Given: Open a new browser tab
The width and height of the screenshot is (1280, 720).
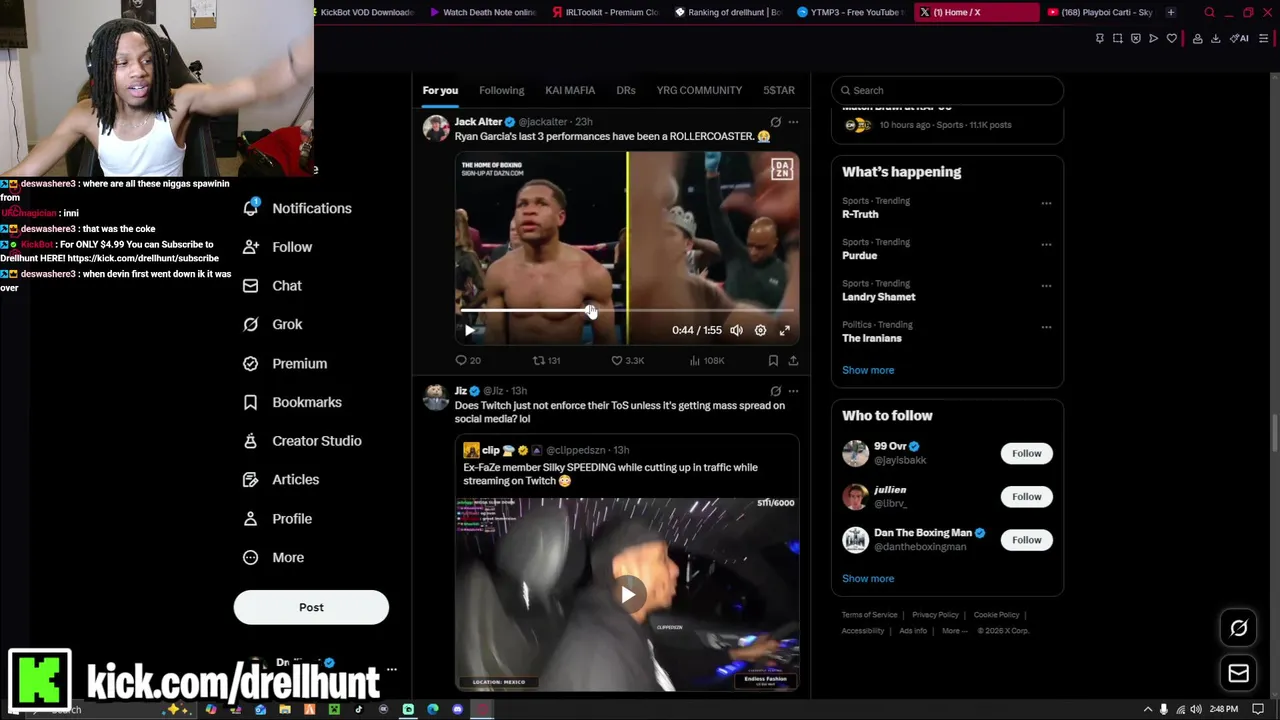Looking at the screenshot, I should click(x=1171, y=12).
